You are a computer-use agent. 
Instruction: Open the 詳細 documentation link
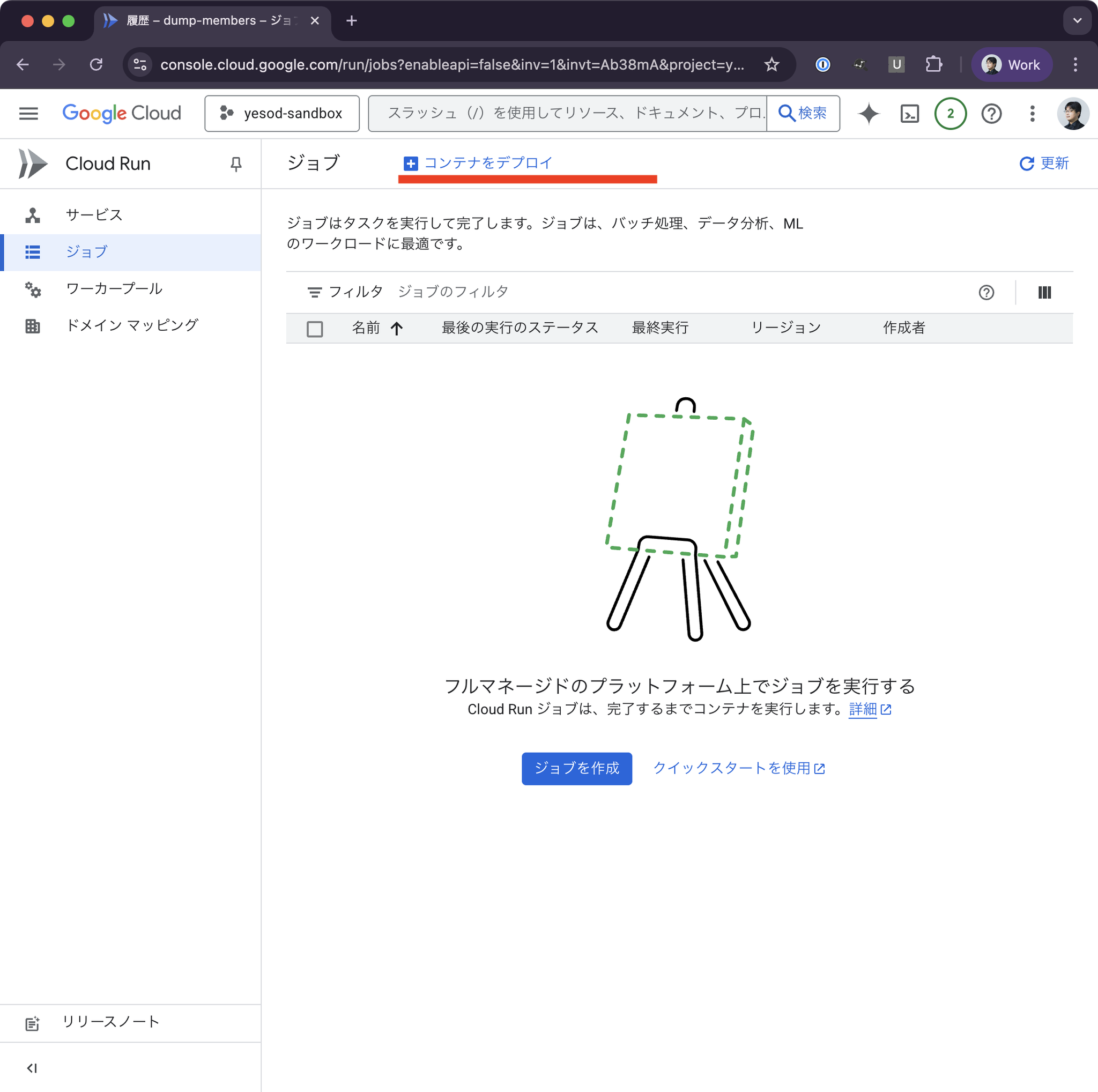pos(870,709)
